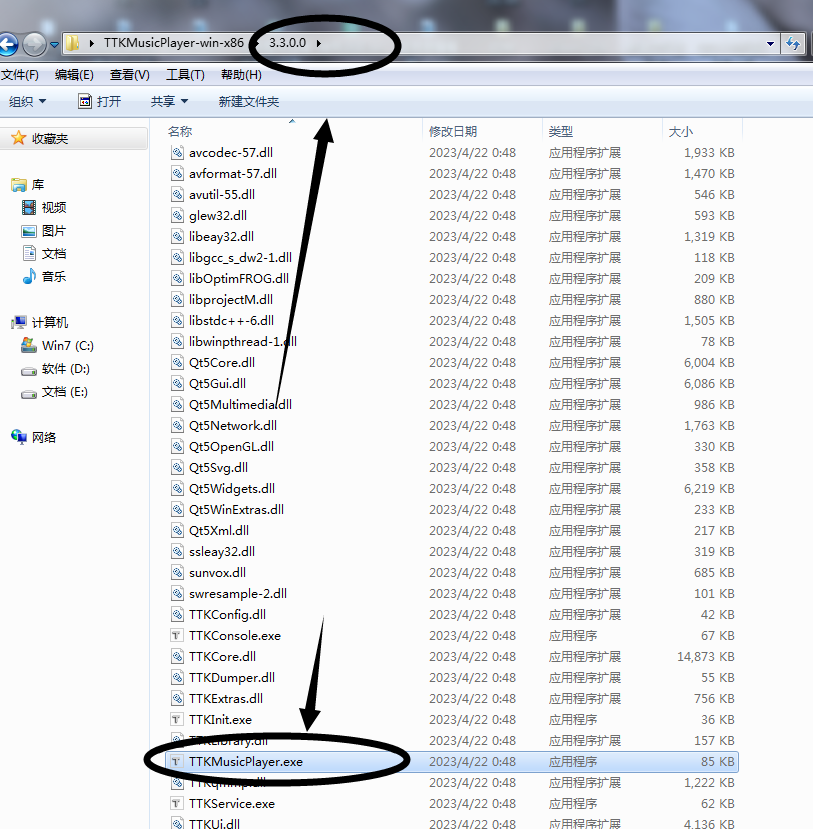Open the address bar history dropdown
Image resolution: width=813 pixels, height=829 pixels.
point(770,44)
